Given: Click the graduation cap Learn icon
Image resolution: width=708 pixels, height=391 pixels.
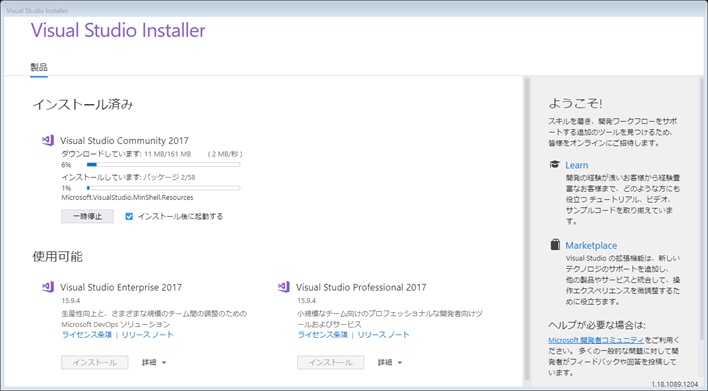Looking at the screenshot, I should pyautogui.click(x=554, y=165).
